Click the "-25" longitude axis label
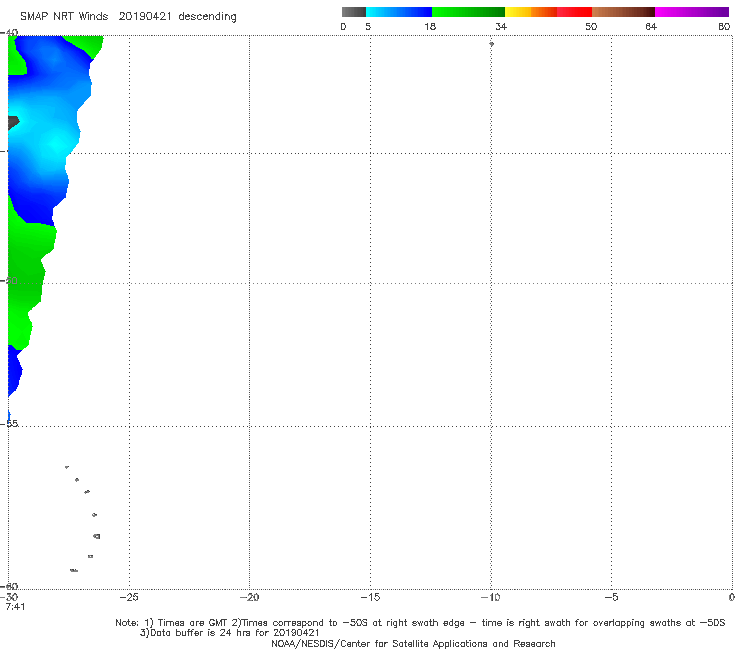Image resolution: width=740 pixels, height=650 pixels. [129, 597]
